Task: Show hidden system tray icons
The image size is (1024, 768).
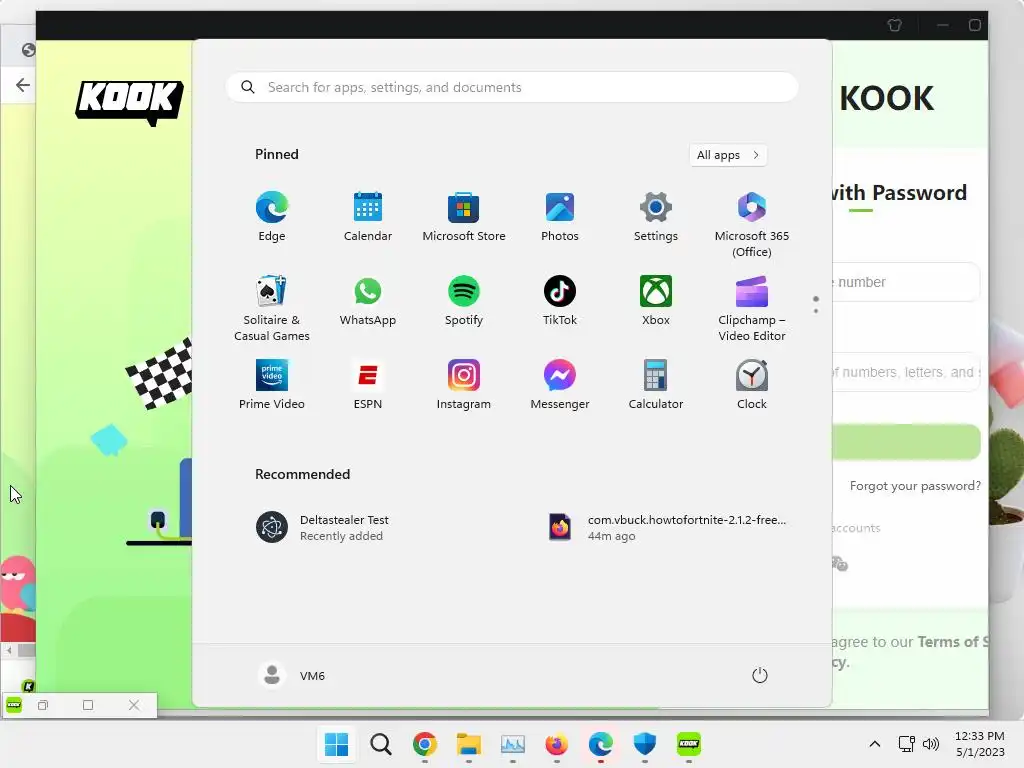Action: (x=875, y=744)
